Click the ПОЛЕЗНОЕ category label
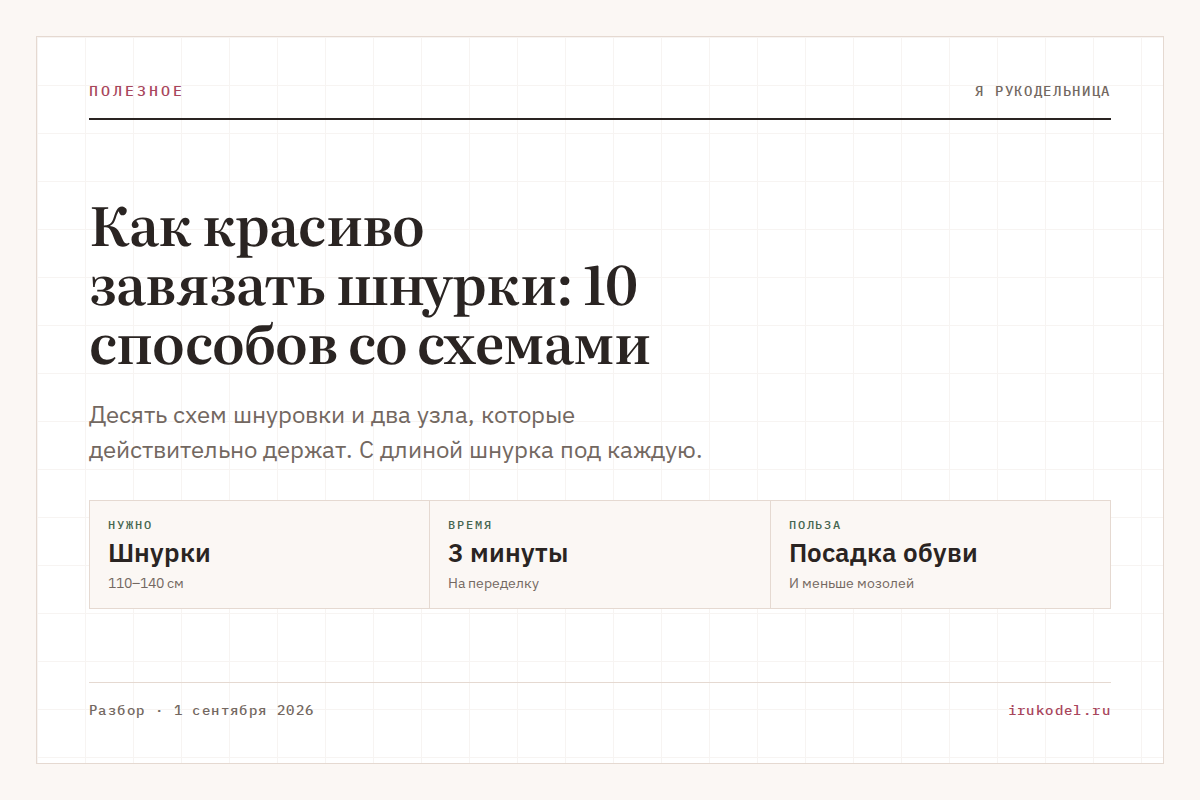 click(136, 91)
